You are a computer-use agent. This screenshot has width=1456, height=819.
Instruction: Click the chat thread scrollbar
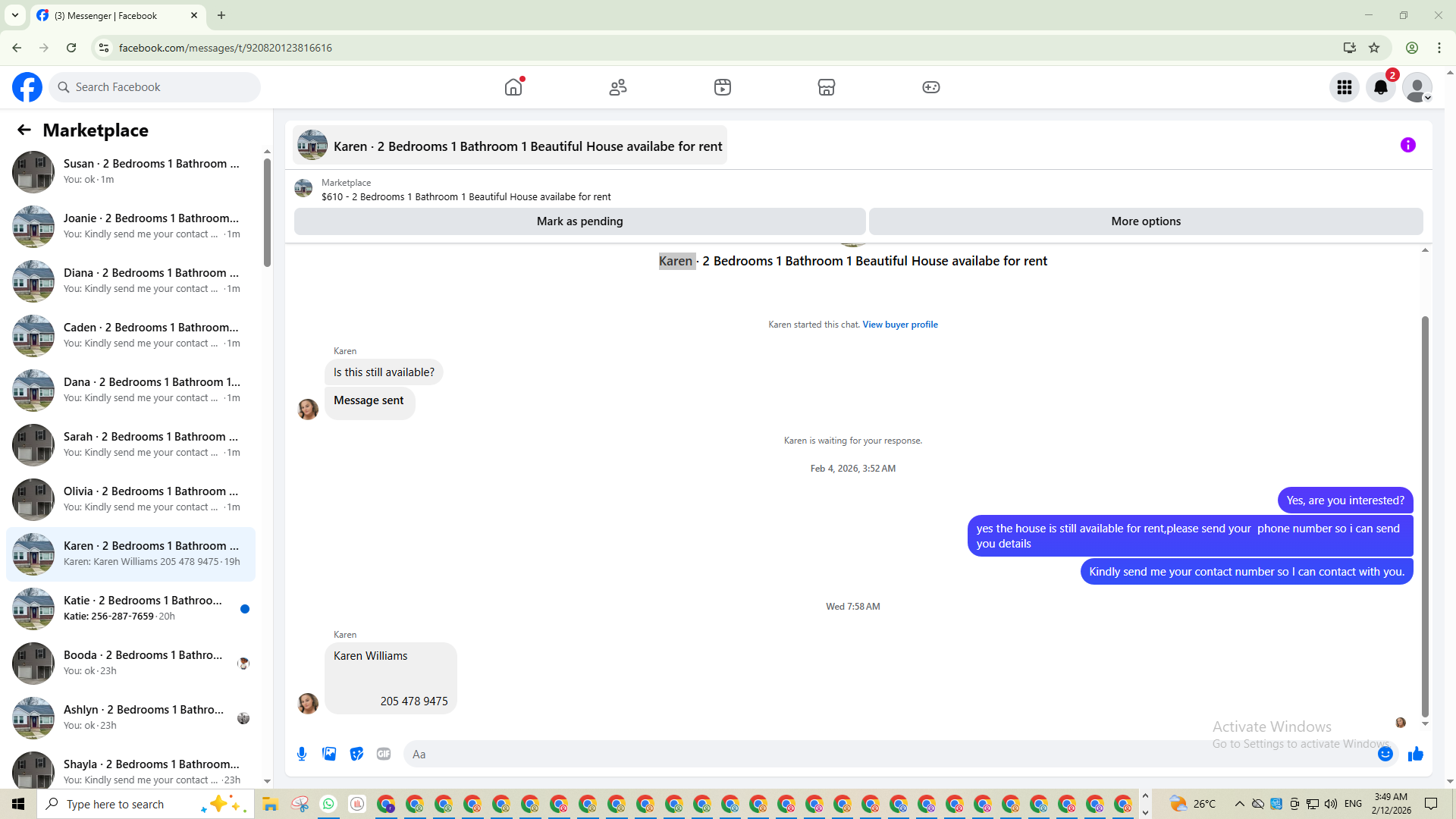pyautogui.click(x=1425, y=516)
